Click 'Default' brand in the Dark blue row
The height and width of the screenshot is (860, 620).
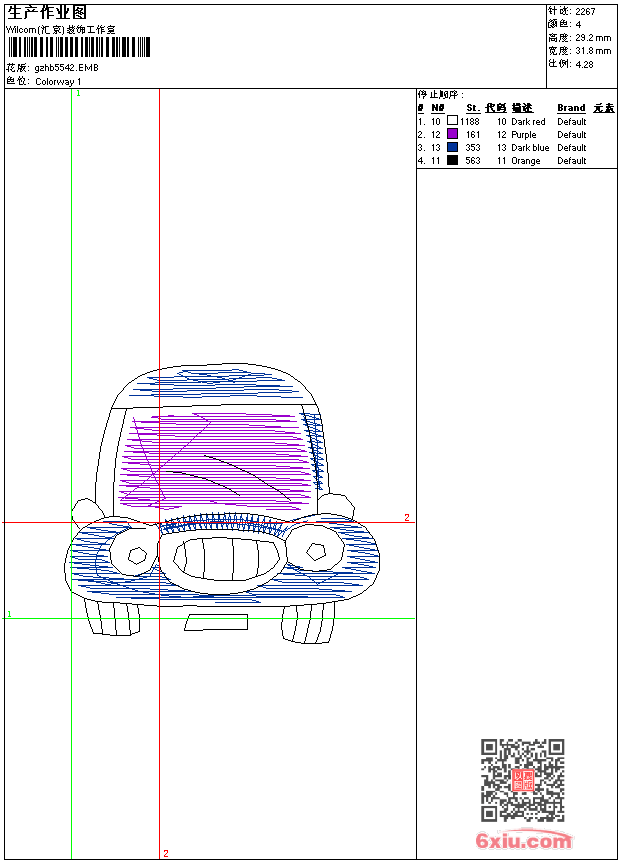[572, 148]
